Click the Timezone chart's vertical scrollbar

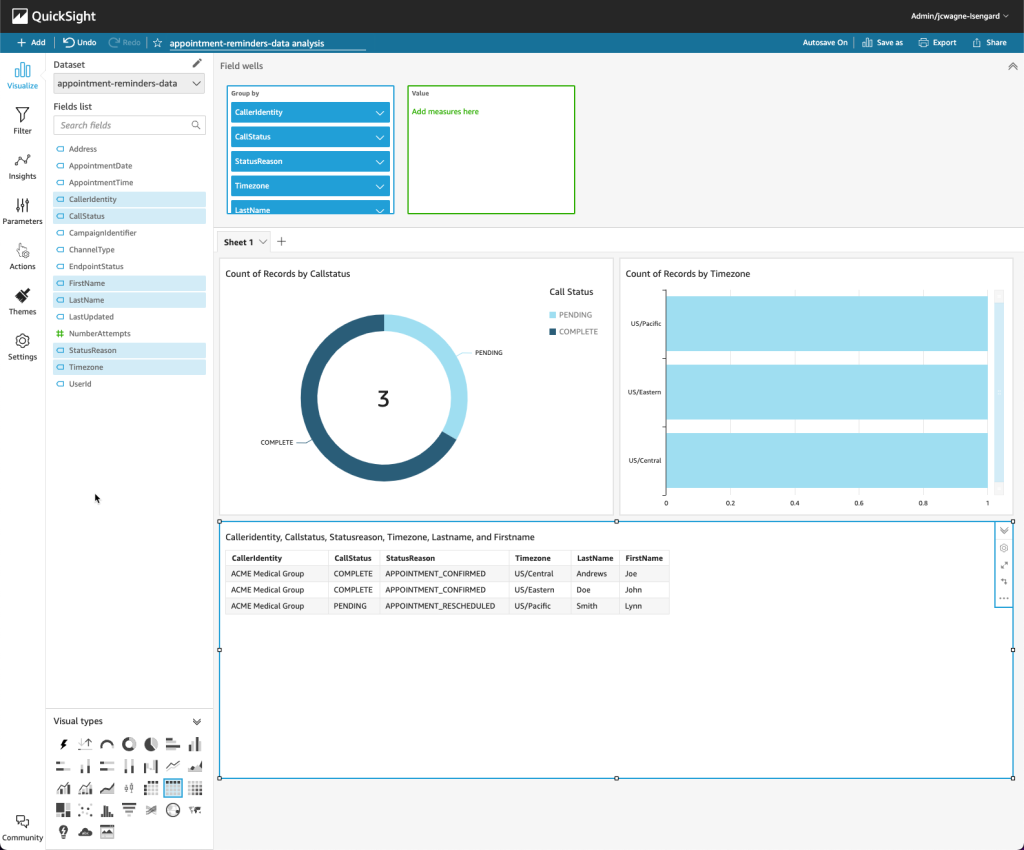997,390
